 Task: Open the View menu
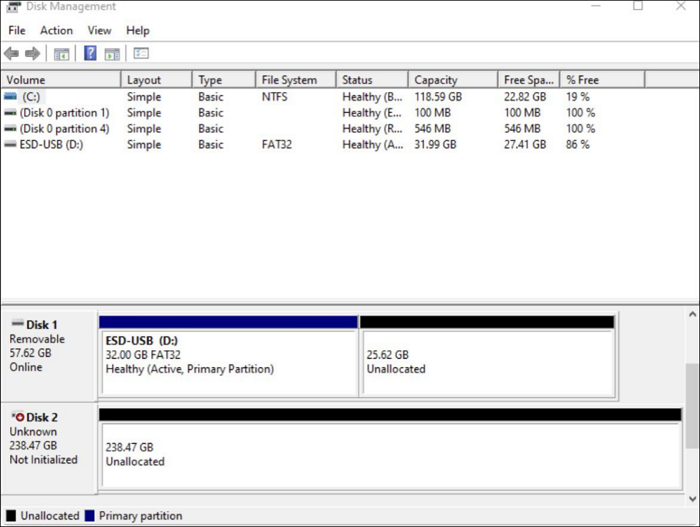99,31
